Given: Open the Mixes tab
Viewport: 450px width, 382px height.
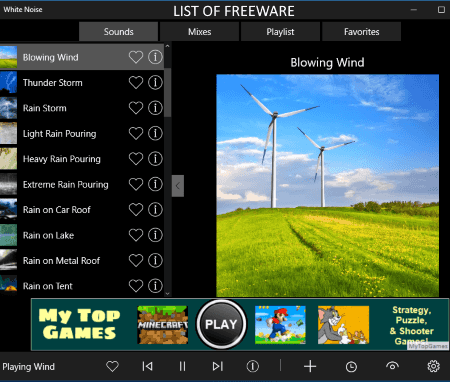Looking at the screenshot, I should 199,32.
